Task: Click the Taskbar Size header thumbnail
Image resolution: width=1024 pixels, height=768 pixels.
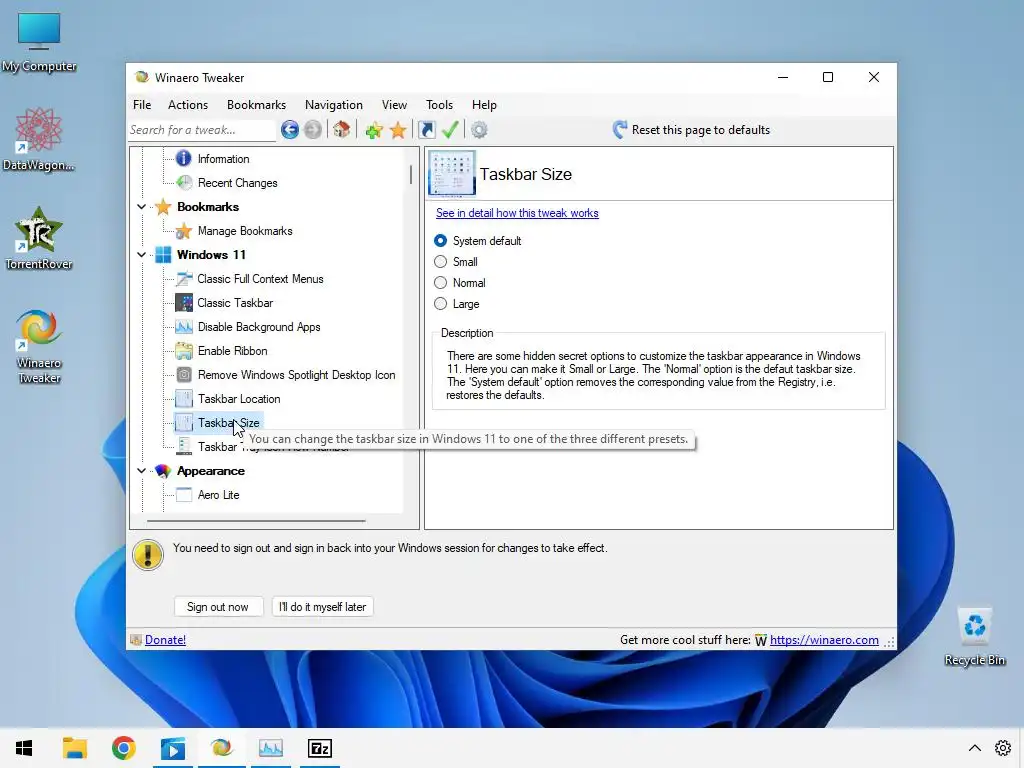Action: (x=452, y=174)
